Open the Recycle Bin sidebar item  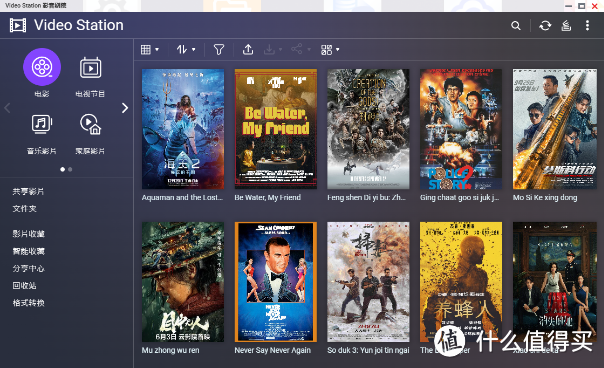pyautogui.click(x=24, y=286)
